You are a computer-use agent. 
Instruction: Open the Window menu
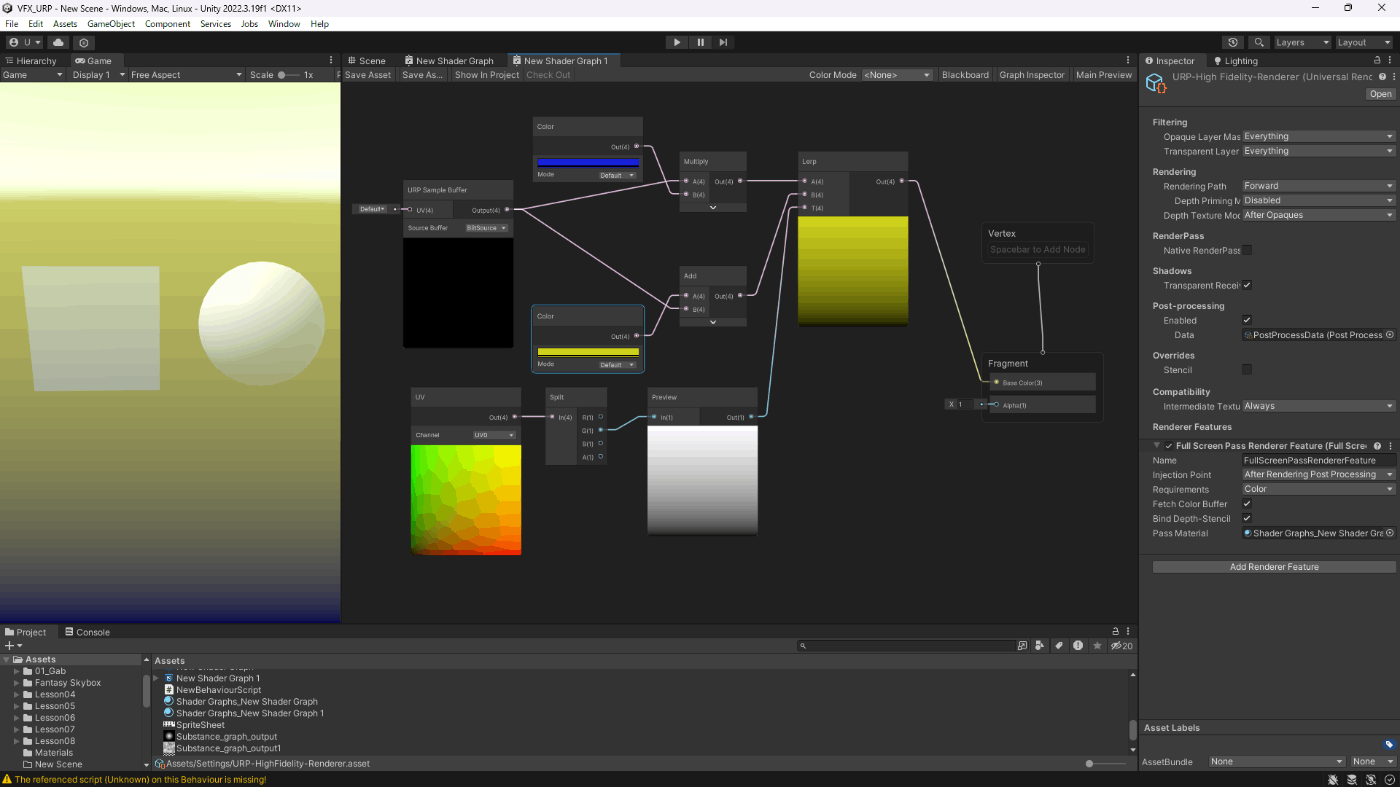coord(284,24)
